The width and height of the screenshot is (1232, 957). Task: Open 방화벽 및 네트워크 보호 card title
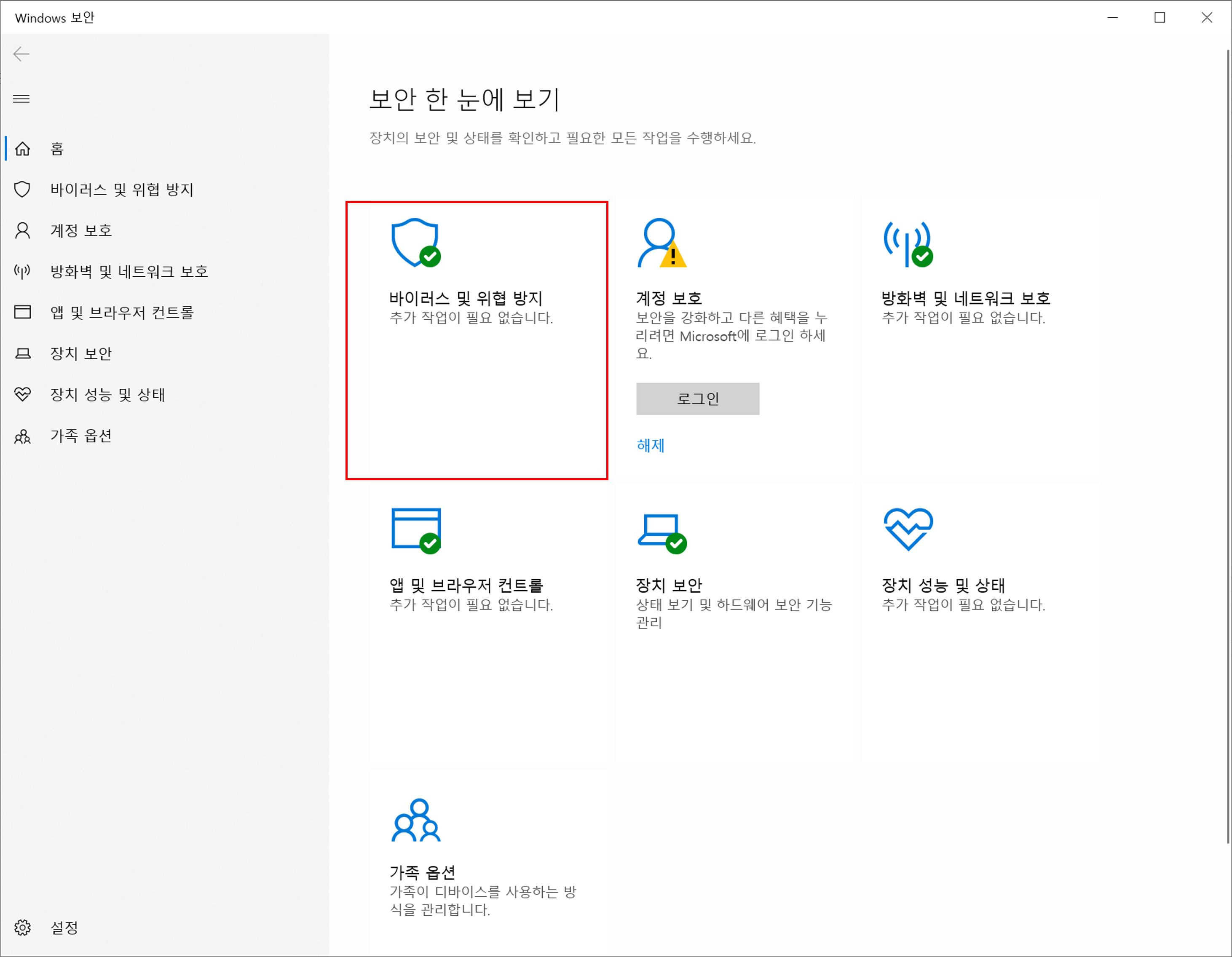click(x=966, y=298)
